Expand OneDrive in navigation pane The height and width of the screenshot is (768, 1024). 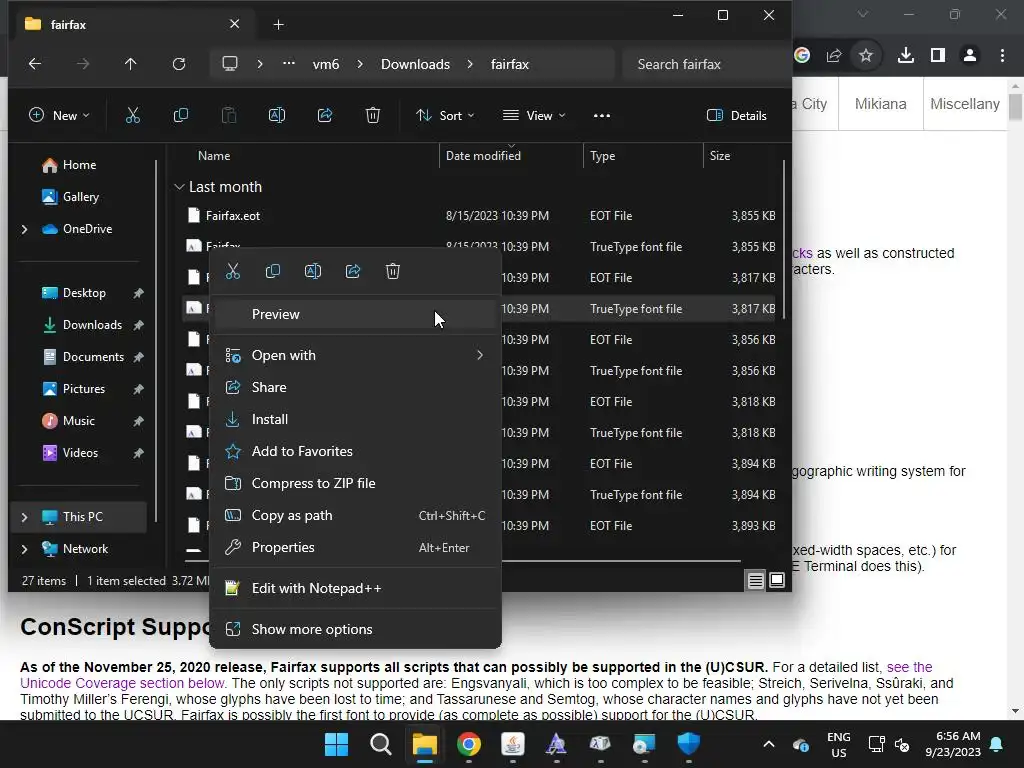pos(25,229)
